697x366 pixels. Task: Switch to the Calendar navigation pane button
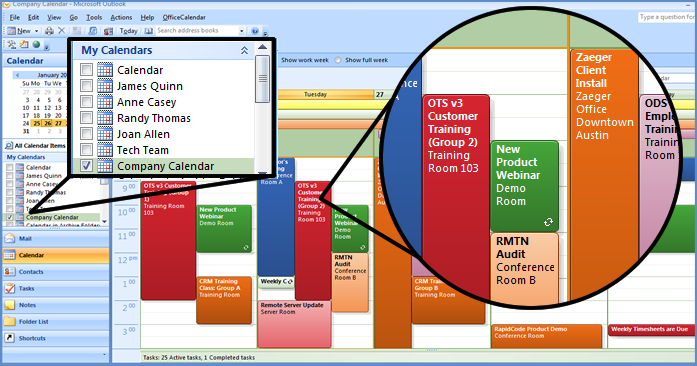tap(56, 255)
